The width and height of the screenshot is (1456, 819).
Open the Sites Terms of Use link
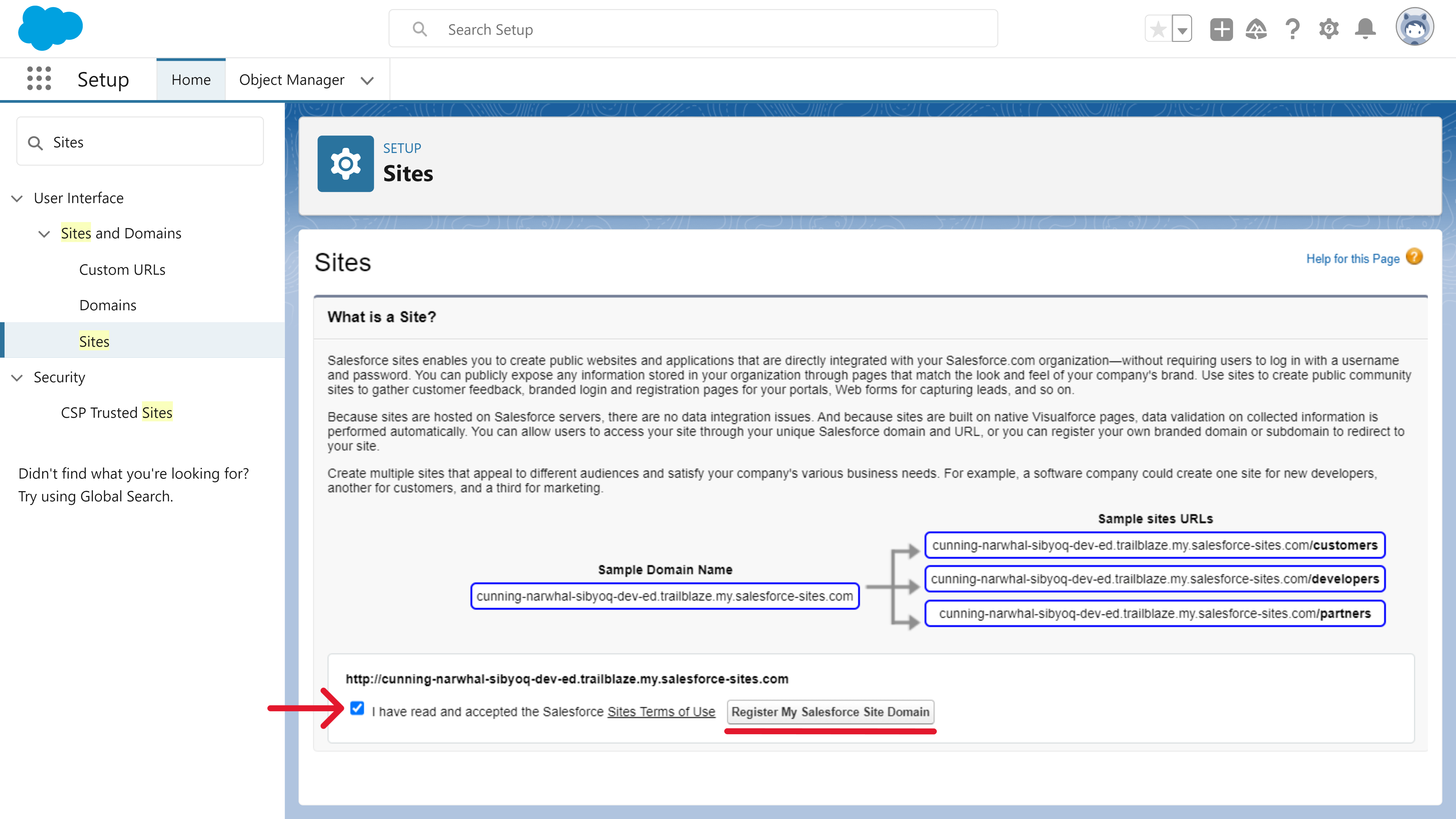click(x=661, y=712)
